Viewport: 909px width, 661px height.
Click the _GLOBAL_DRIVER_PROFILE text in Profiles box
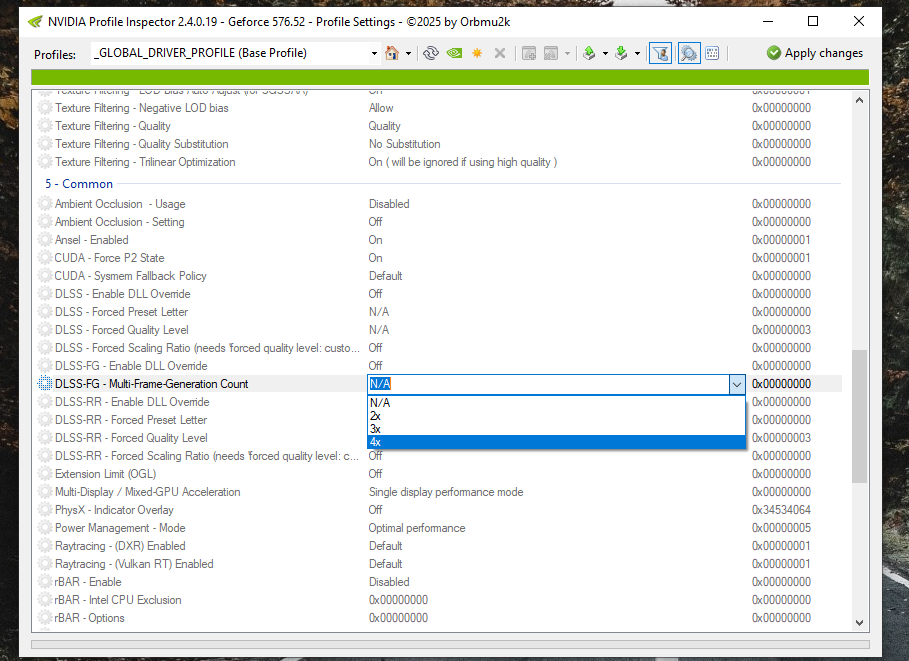coord(200,53)
